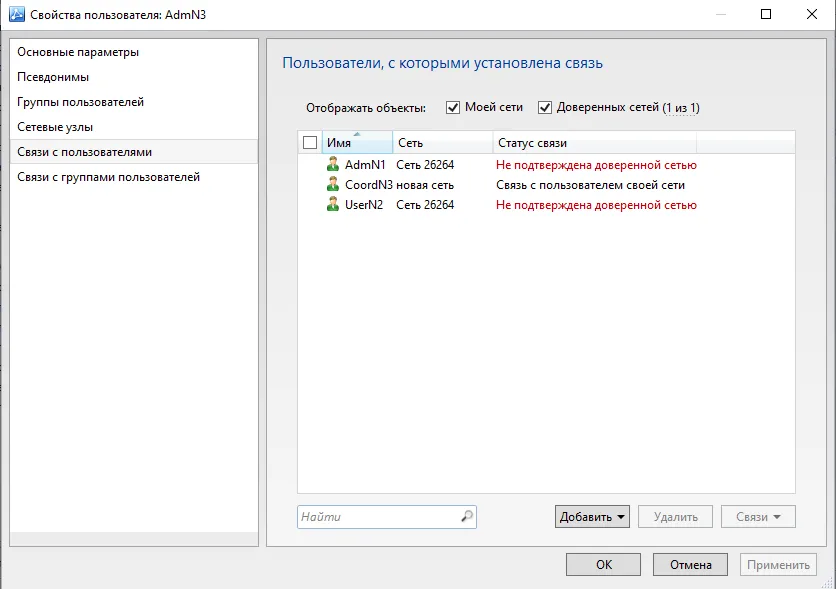Viewport: 836px width, 589px height.
Task: Select the AdmN1 name cell
Action: (365, 165)
